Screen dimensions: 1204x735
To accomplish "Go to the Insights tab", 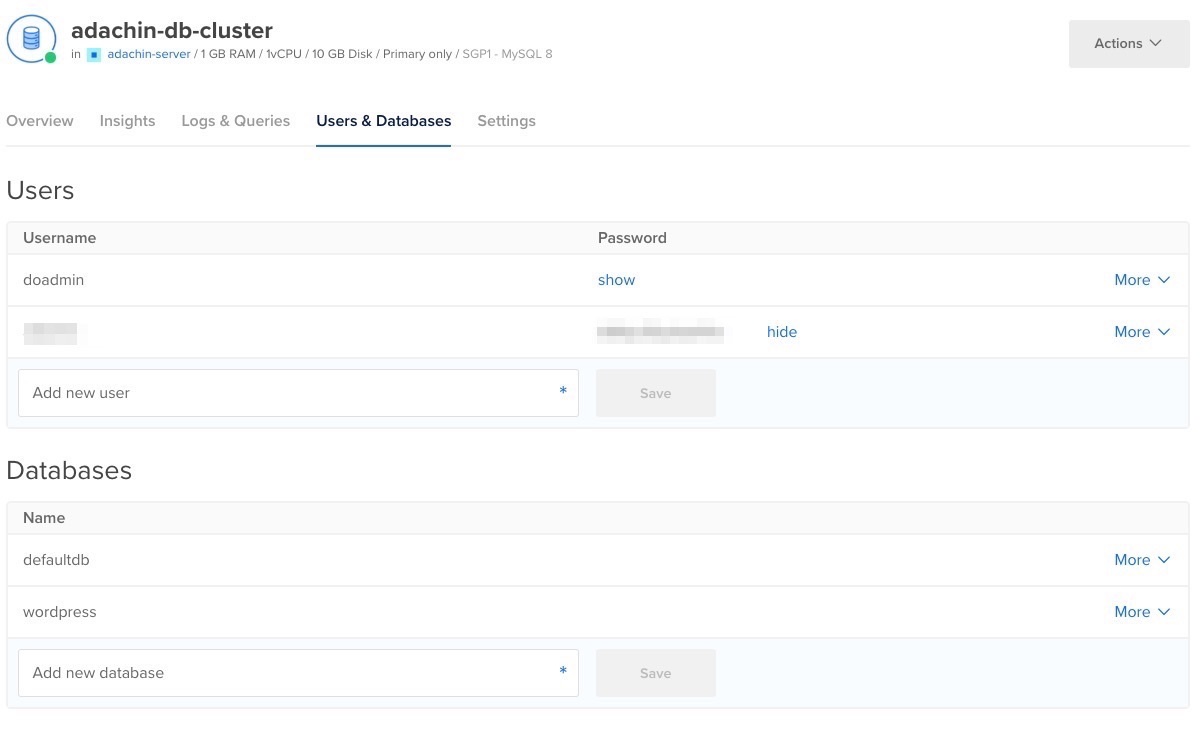I will (x=127, y=121).
